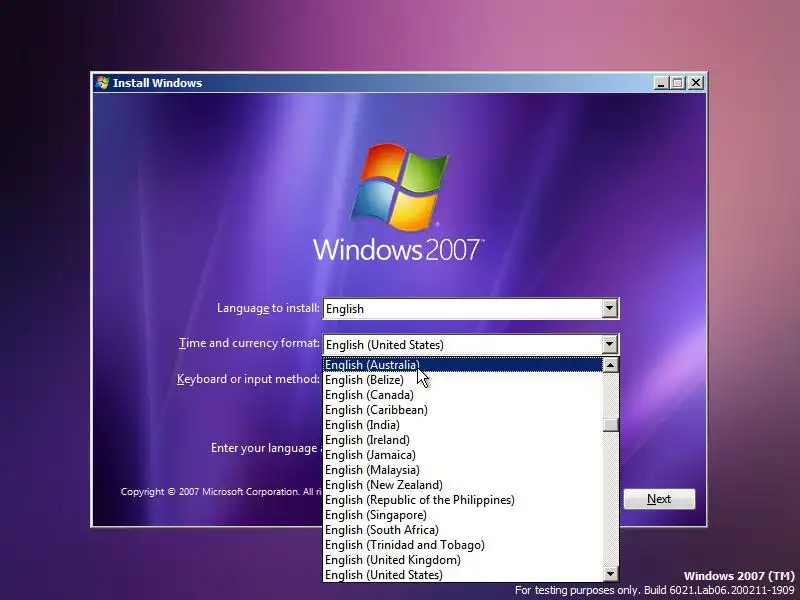Screen dimensions: 800x600
Task: Choose English (Malaysia) entry
Action: (x=463, y=470)
